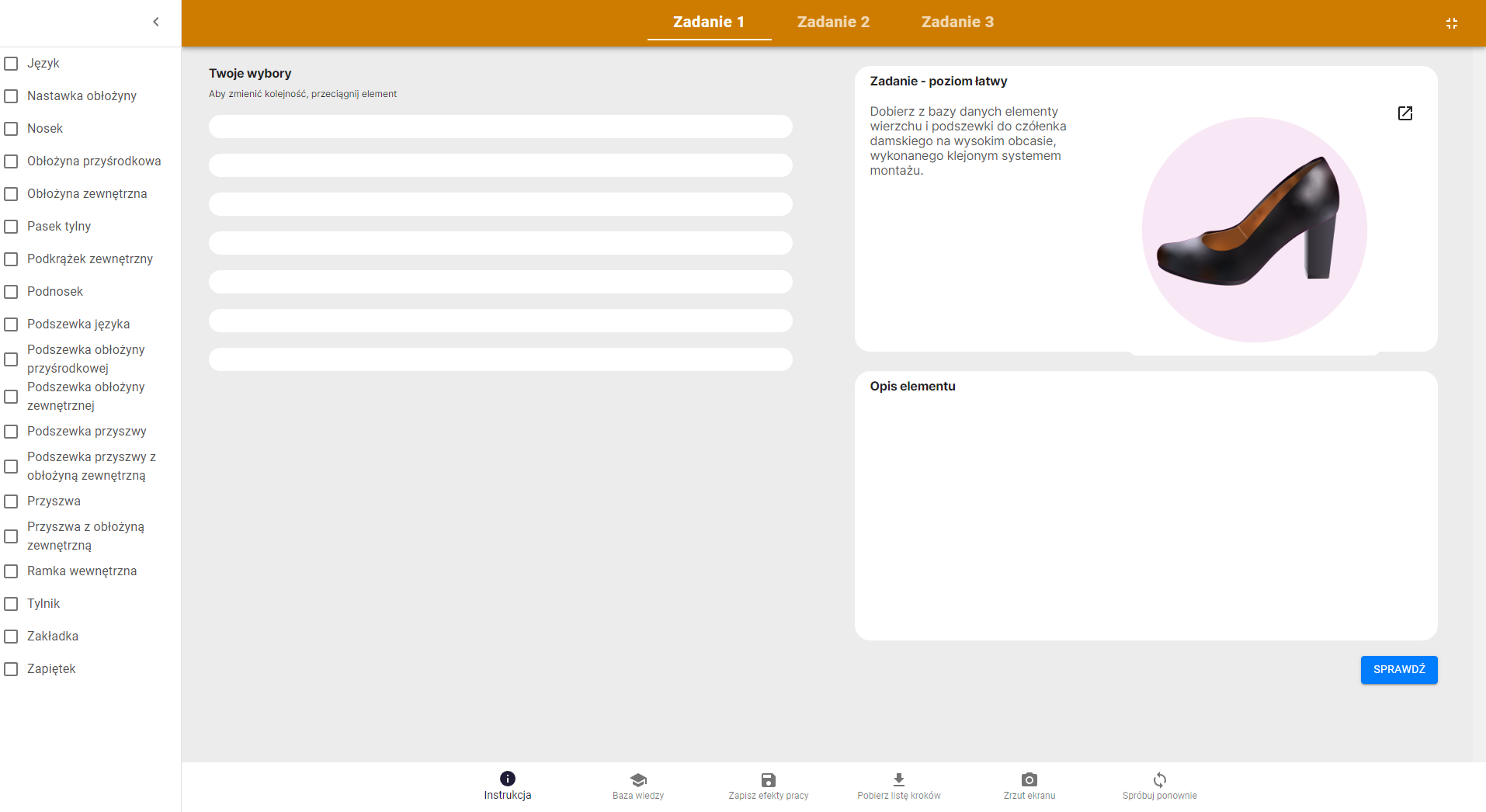Open shoe image in expanded view

point(1404,113)
